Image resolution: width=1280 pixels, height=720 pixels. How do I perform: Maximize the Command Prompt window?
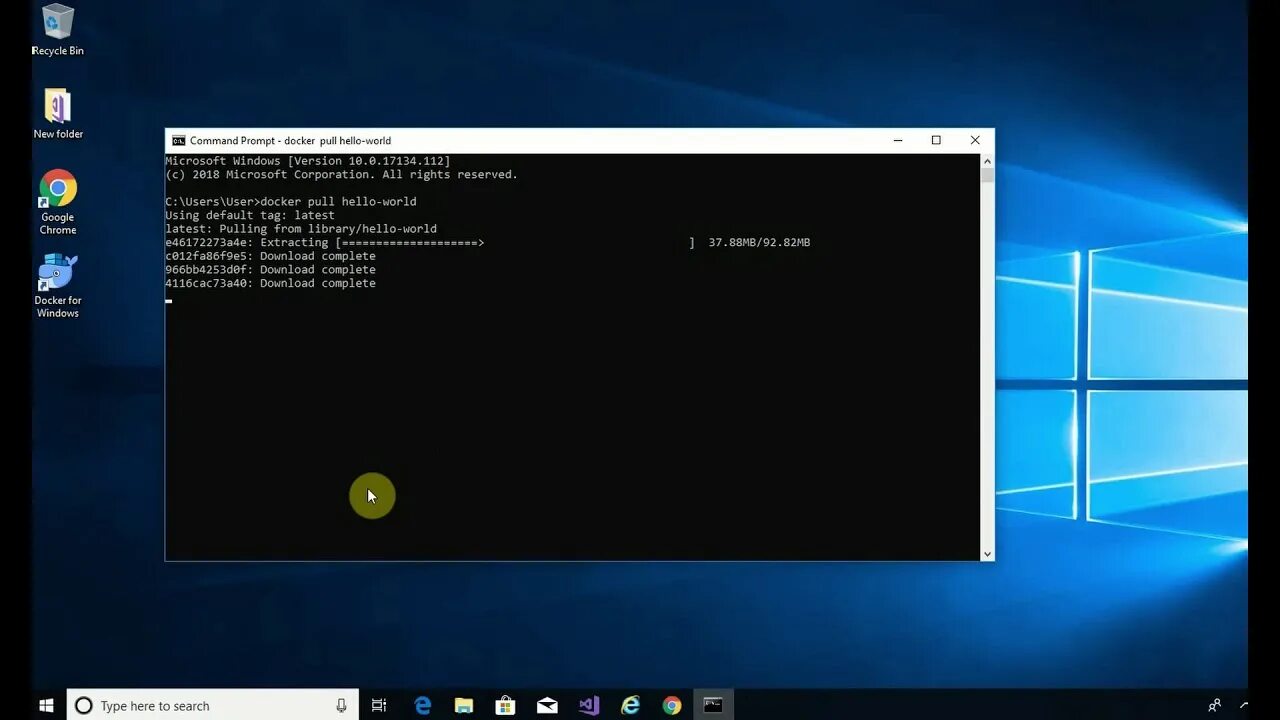pos(936,141)
